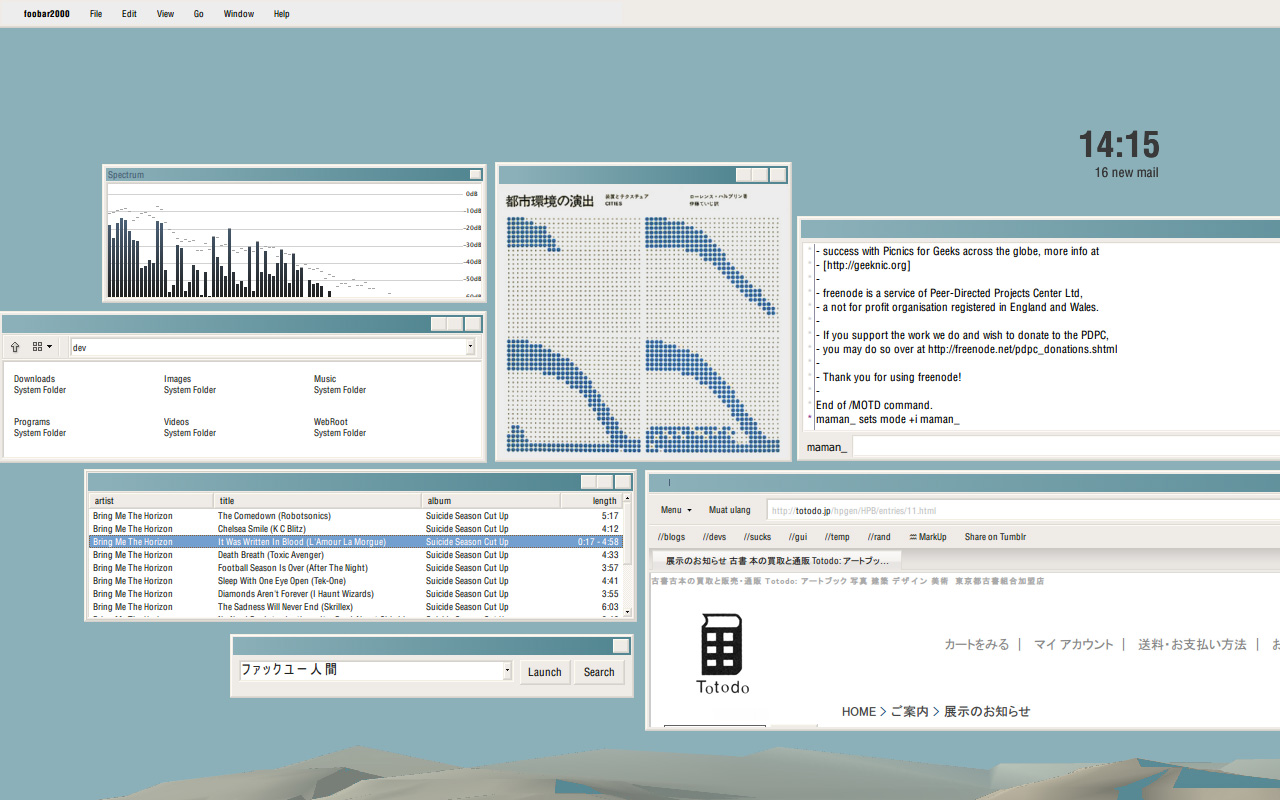
Task: Open the File menu
Action: pos(96,14)
